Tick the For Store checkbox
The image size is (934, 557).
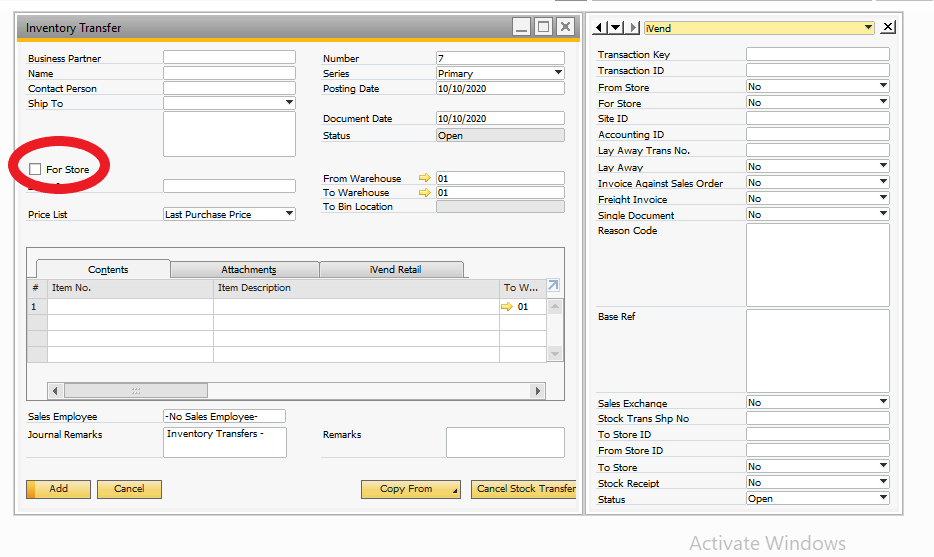pos(35,169)
